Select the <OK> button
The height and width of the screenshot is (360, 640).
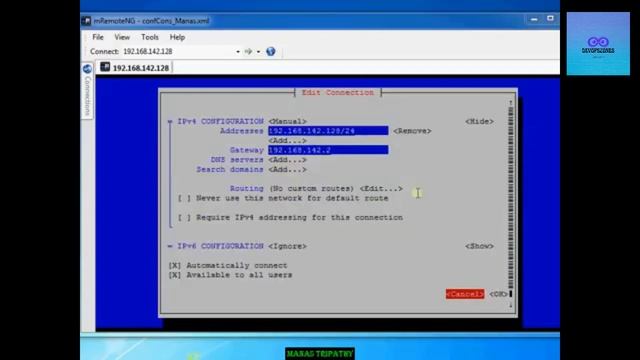coord(498,294)
